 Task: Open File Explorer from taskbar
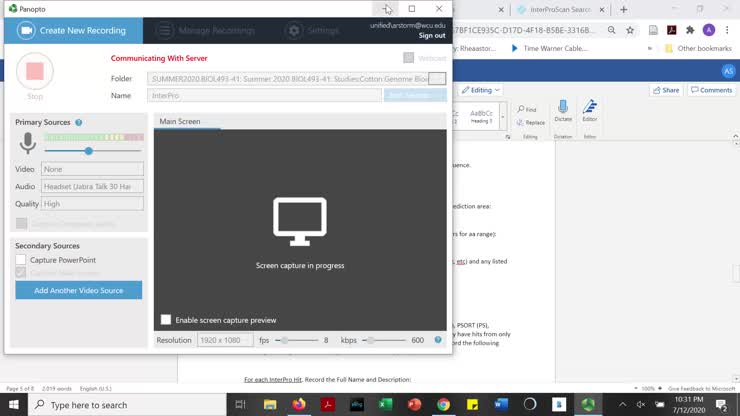270,405
